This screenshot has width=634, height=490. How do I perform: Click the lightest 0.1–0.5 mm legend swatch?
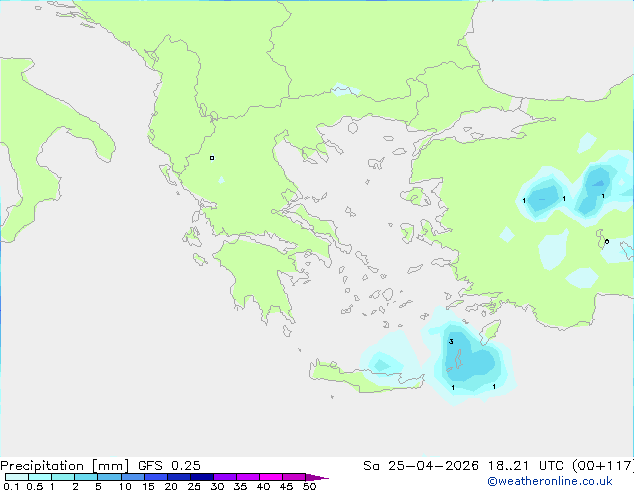point(17,477)
